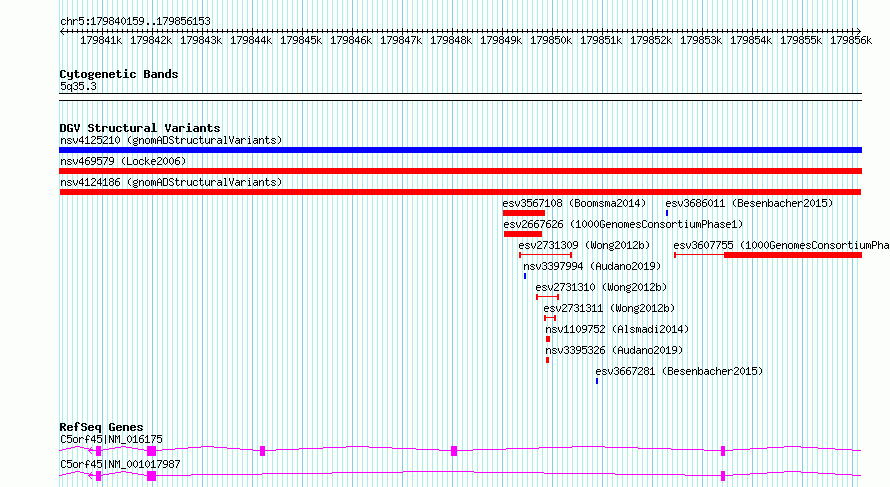
Task: Click the 179853k ruler tick label
Action: [x=701, y=40]
